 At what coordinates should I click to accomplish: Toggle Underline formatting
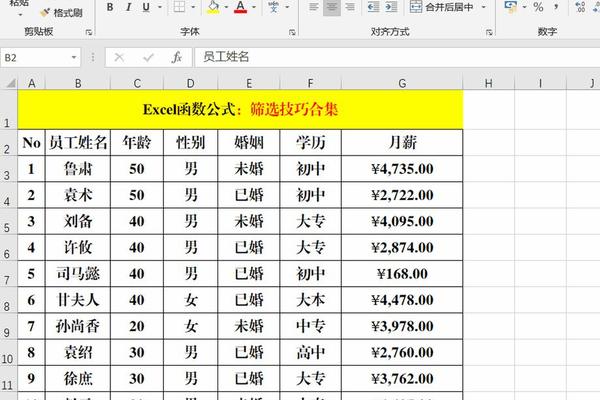pyautogui.click(x=146, y=7)
